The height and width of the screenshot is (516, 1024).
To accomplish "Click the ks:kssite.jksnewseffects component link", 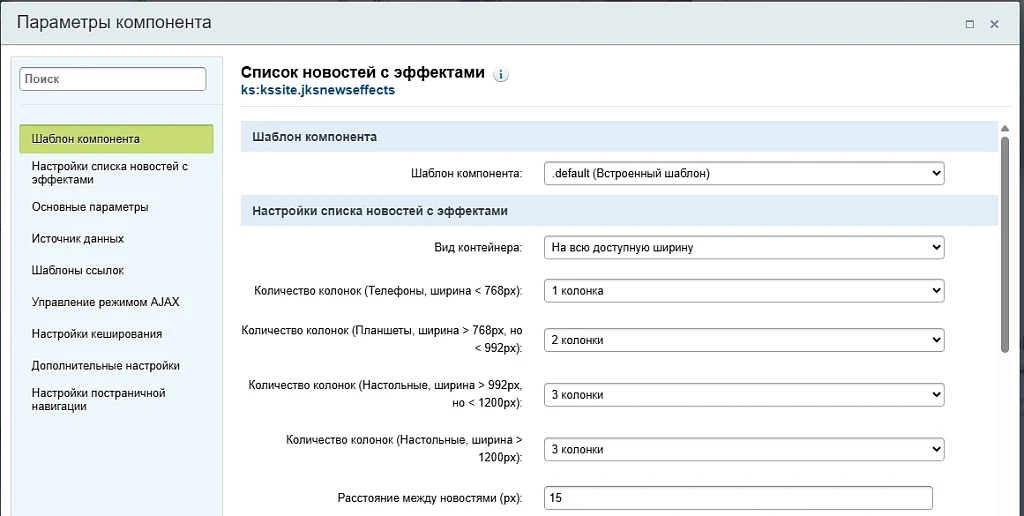I will click(318, 90).
